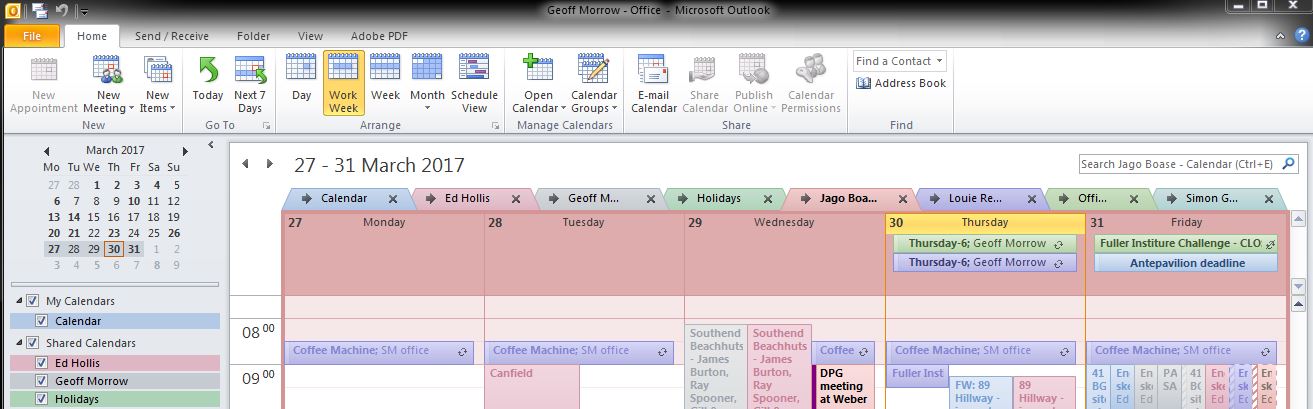Image resolution: width=1313 pixels, height=409 pixels.
Task: Switch to Send / Receive tab
Action: click(x=172, y=36)
